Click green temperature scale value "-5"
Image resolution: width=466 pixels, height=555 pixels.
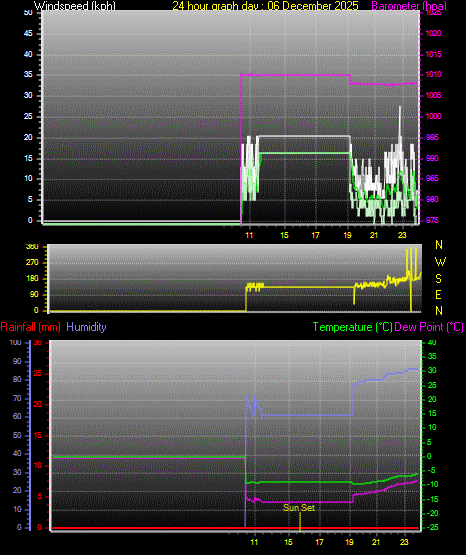coord(431,470)
